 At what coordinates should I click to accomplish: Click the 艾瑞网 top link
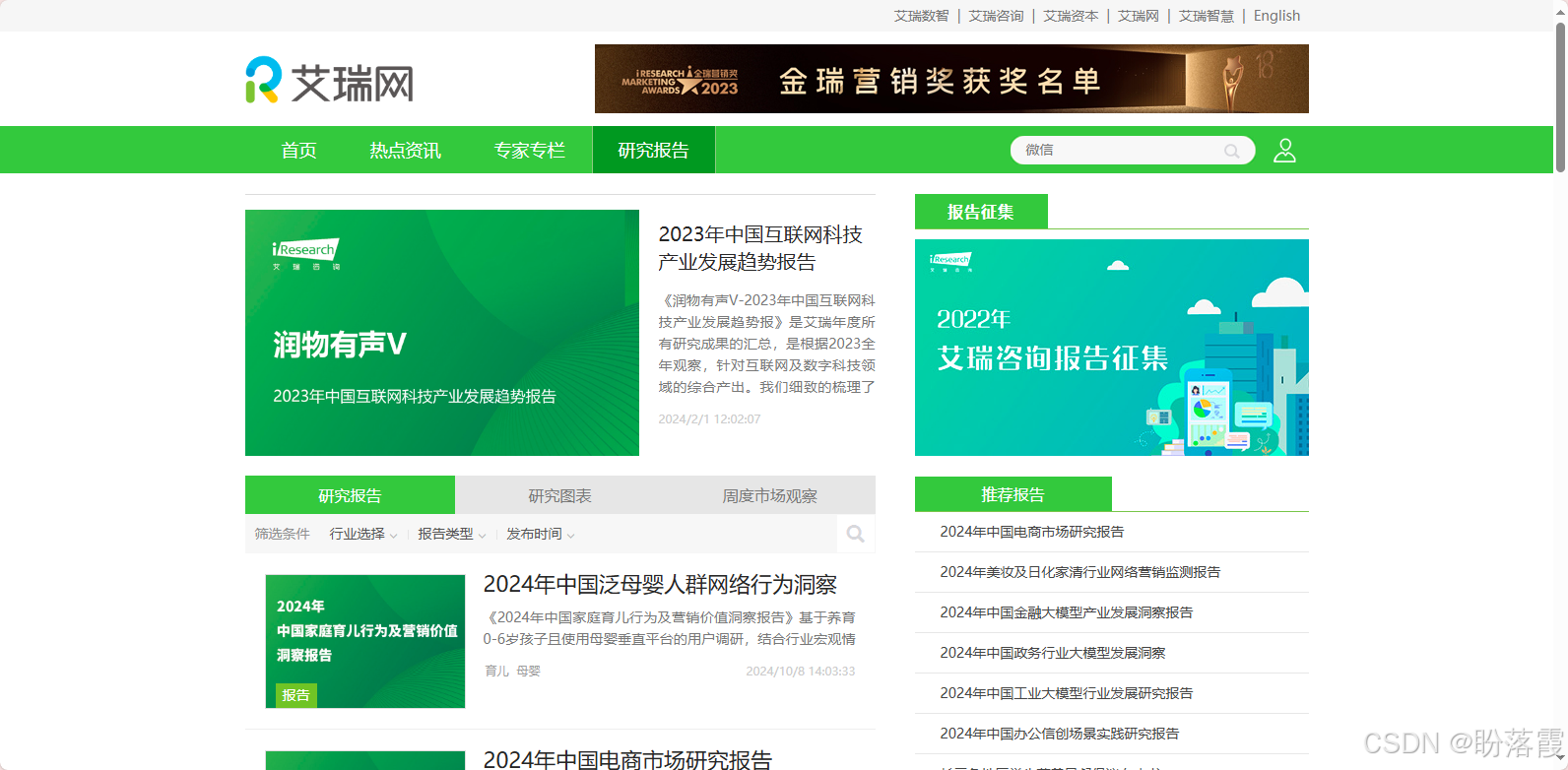pos(1139,16)
